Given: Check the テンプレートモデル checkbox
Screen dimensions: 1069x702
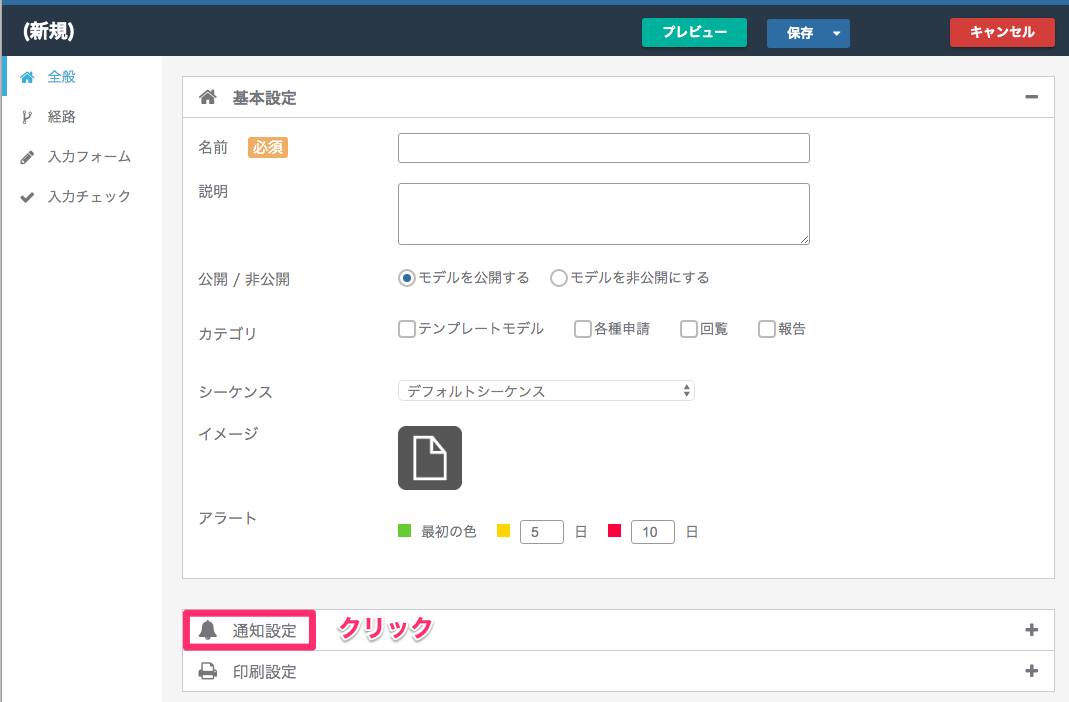Looking at the screenshot, I should pyautogui.click(x=406, y=329).
